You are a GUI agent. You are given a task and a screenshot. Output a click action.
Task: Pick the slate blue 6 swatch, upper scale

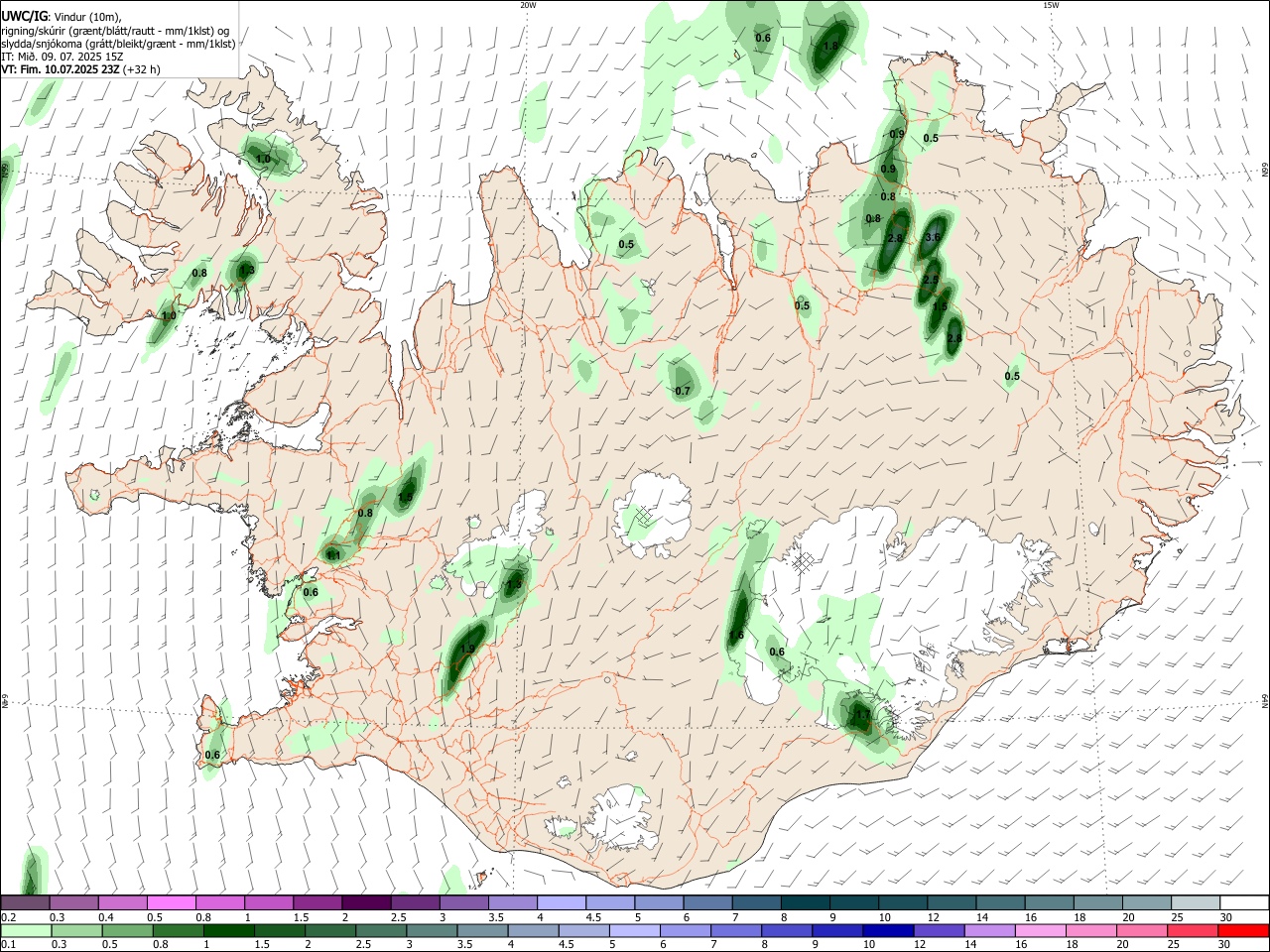707,902
